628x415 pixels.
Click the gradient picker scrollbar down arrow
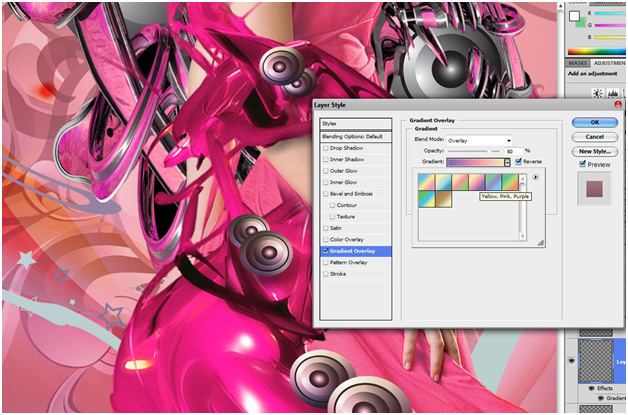[522, 237]
